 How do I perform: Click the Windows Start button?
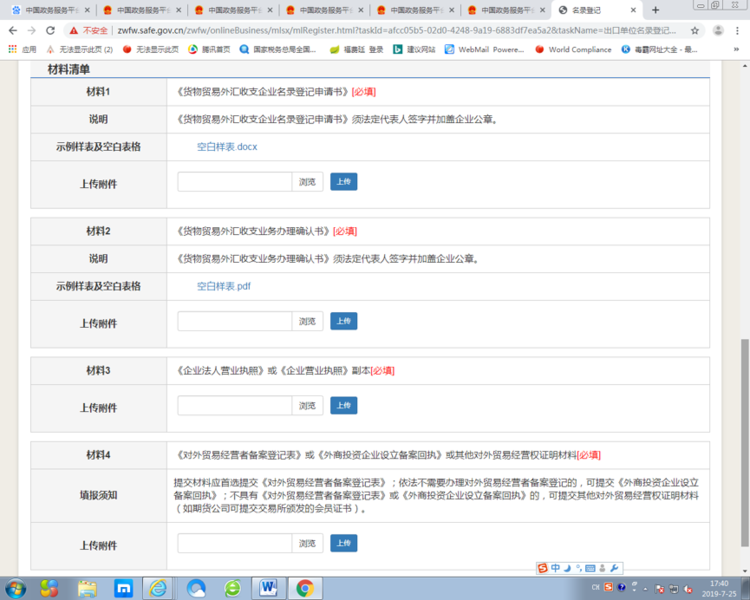click(17, 587)
